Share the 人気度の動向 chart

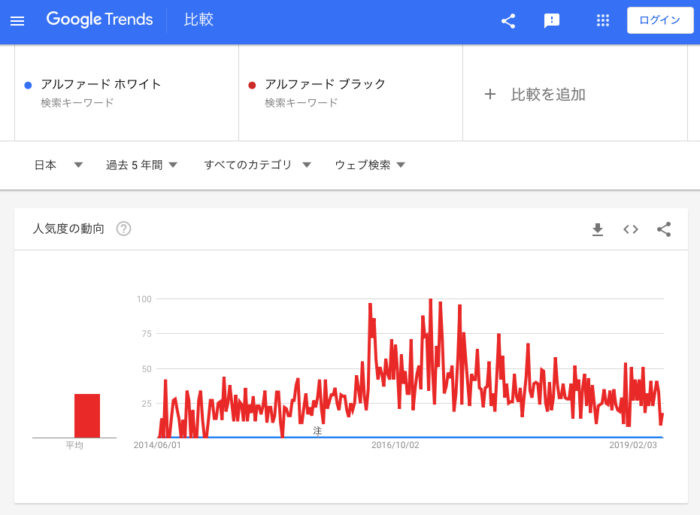click(x=664, y=229)
